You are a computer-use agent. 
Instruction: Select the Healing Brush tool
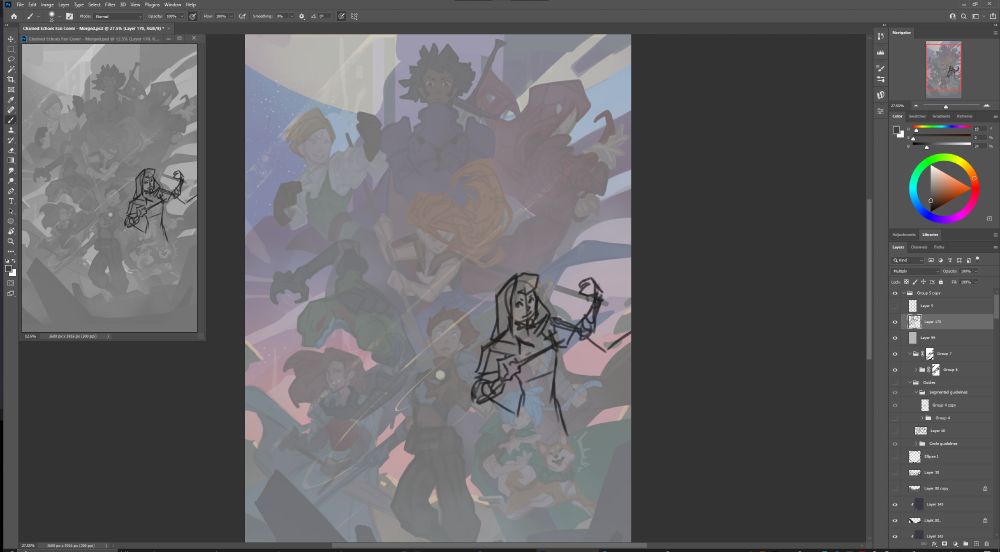click(x=11, y=110)
